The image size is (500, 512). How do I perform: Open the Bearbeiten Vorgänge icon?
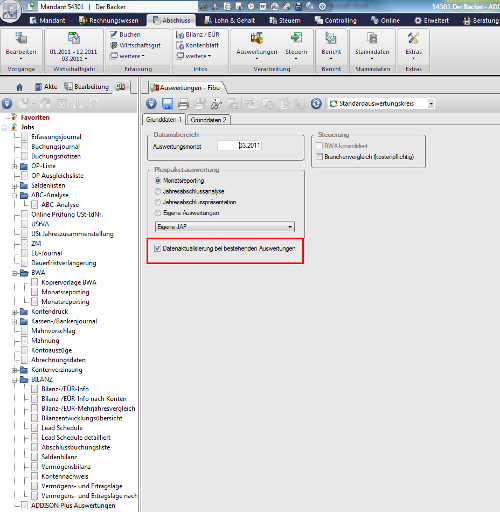click(x=21, y=38)
